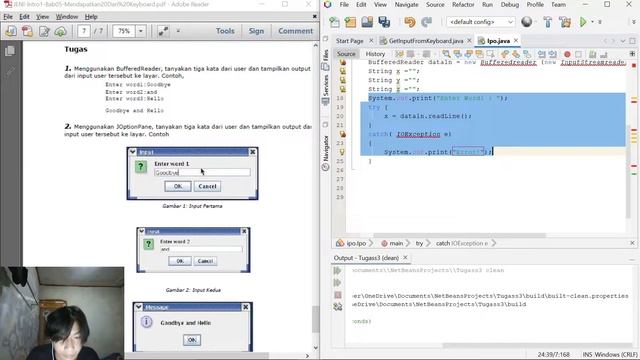Click the Undo arrow in NetBeans toolbar
Viewport: 640px width, 360px height.
[x=409, y=22]
